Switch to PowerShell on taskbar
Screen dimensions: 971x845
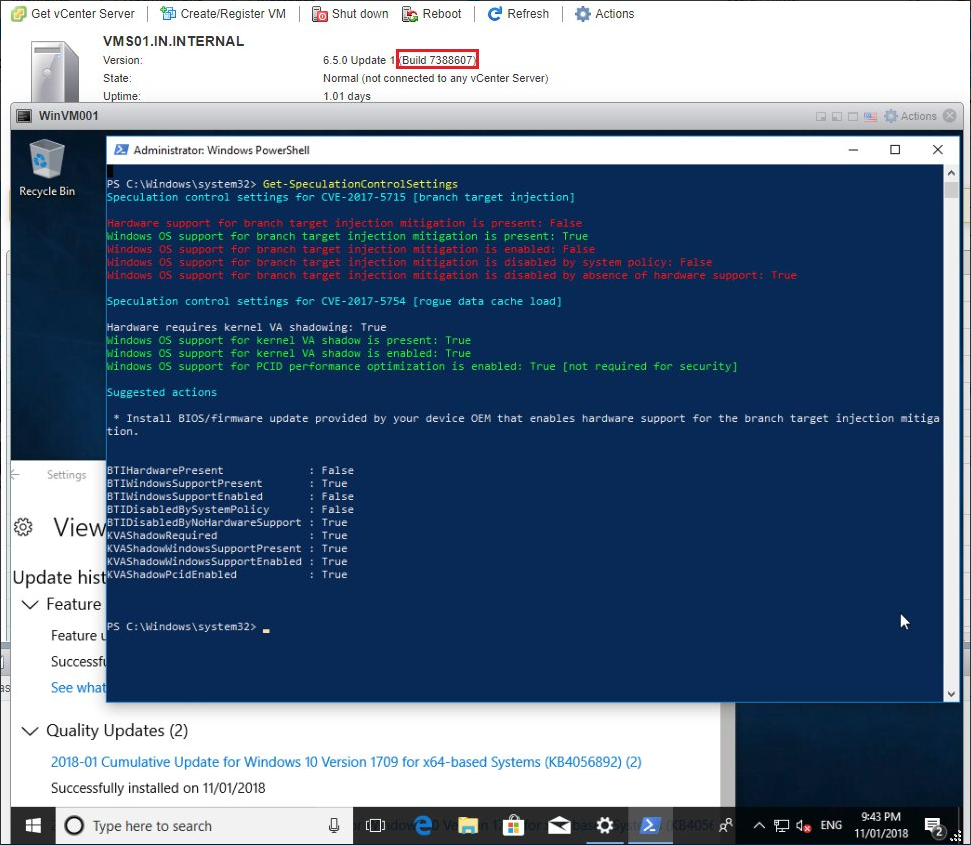pos(650,825)
